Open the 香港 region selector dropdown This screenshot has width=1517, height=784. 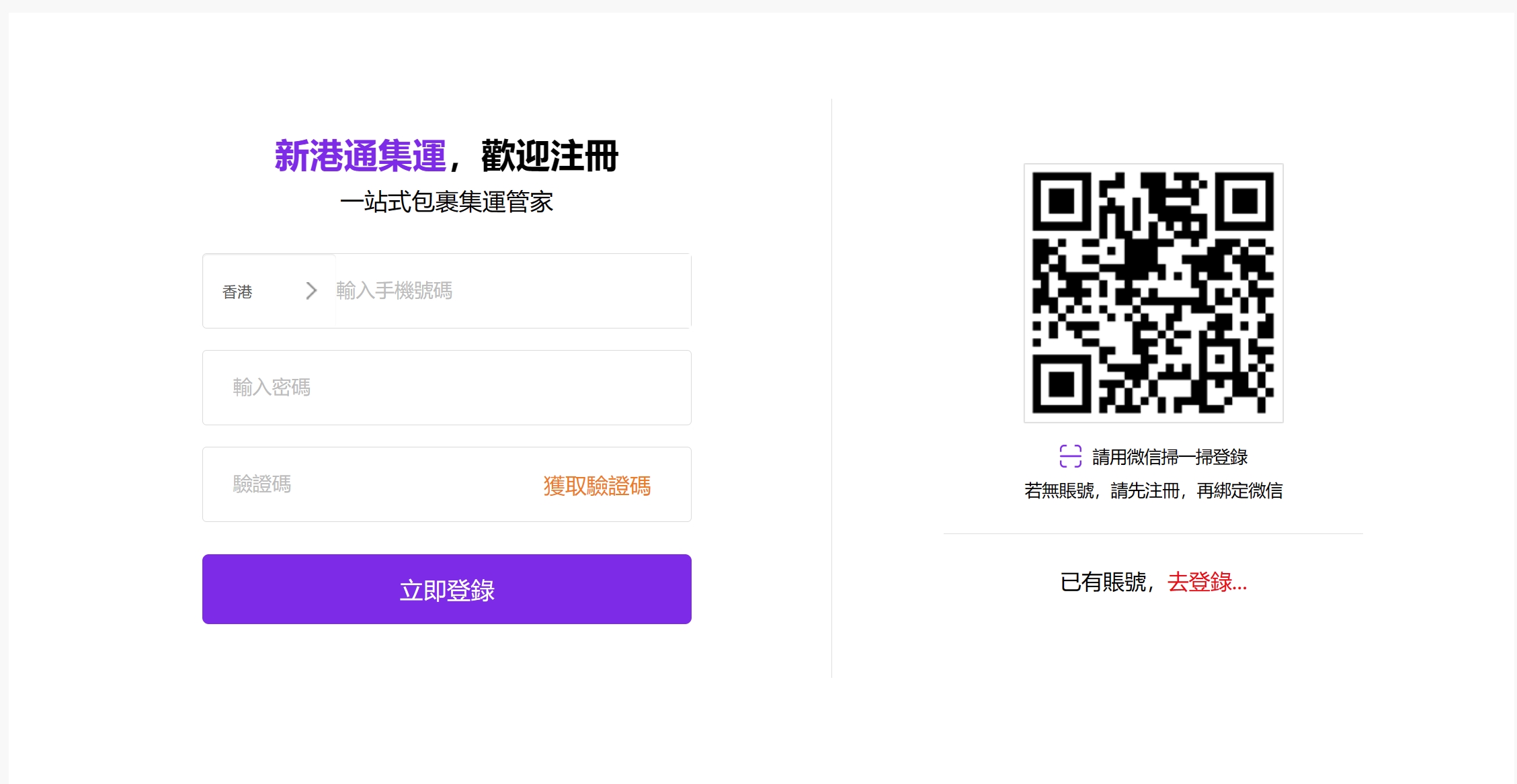tap(269, 291)
